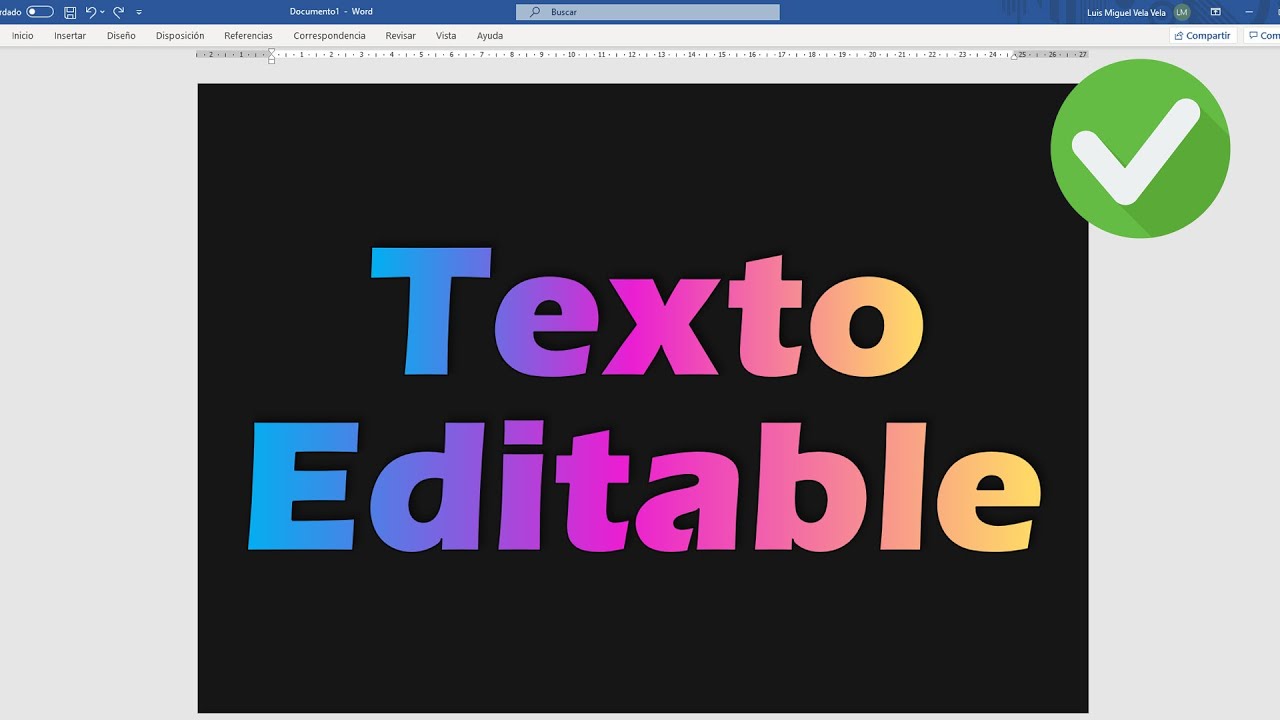Image resolution: width=1280 pixels, height=720 pixels.
Task: Open the Insertar ribbon tab
Action: click(x=70, y=36)
